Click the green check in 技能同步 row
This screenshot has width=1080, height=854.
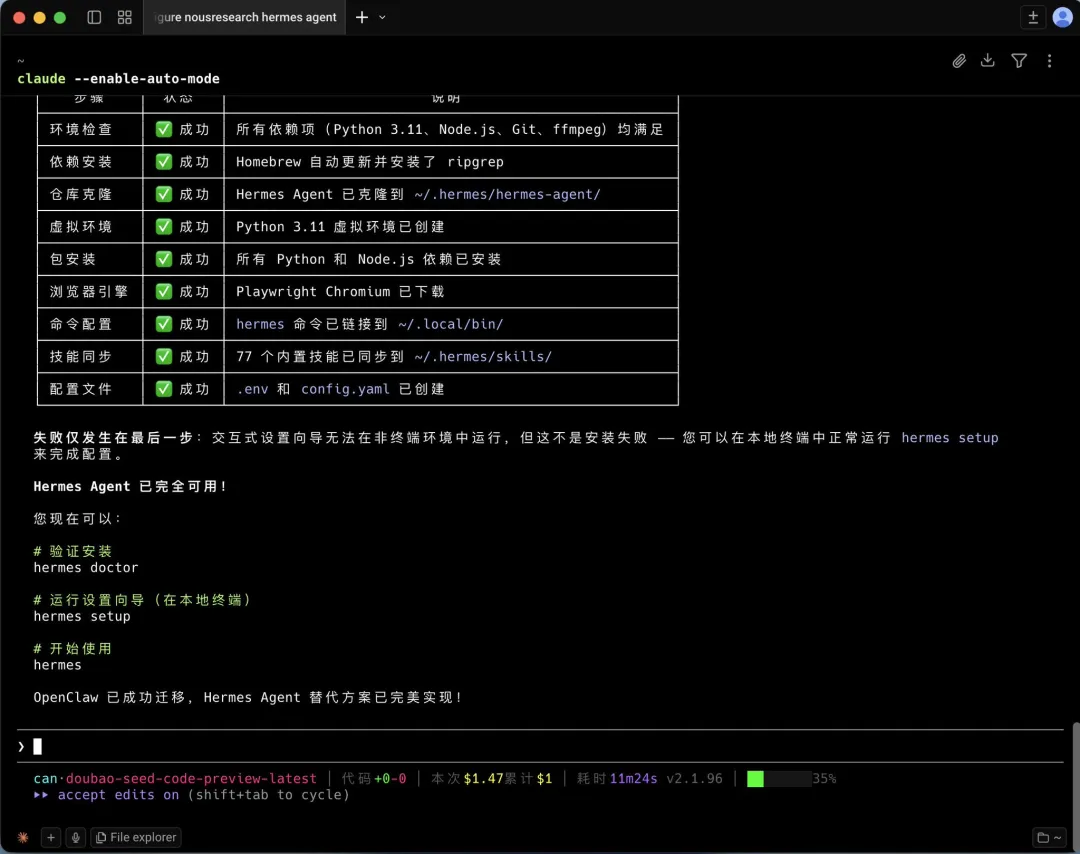163,356
